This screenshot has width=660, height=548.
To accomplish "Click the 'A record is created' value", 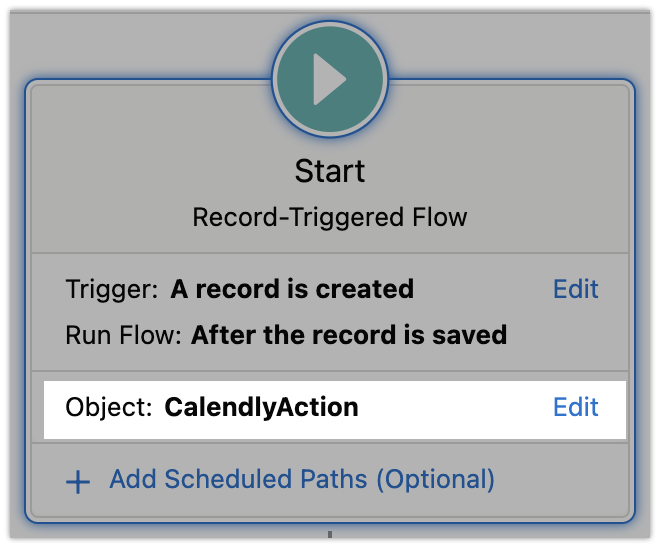I will 292,290.
